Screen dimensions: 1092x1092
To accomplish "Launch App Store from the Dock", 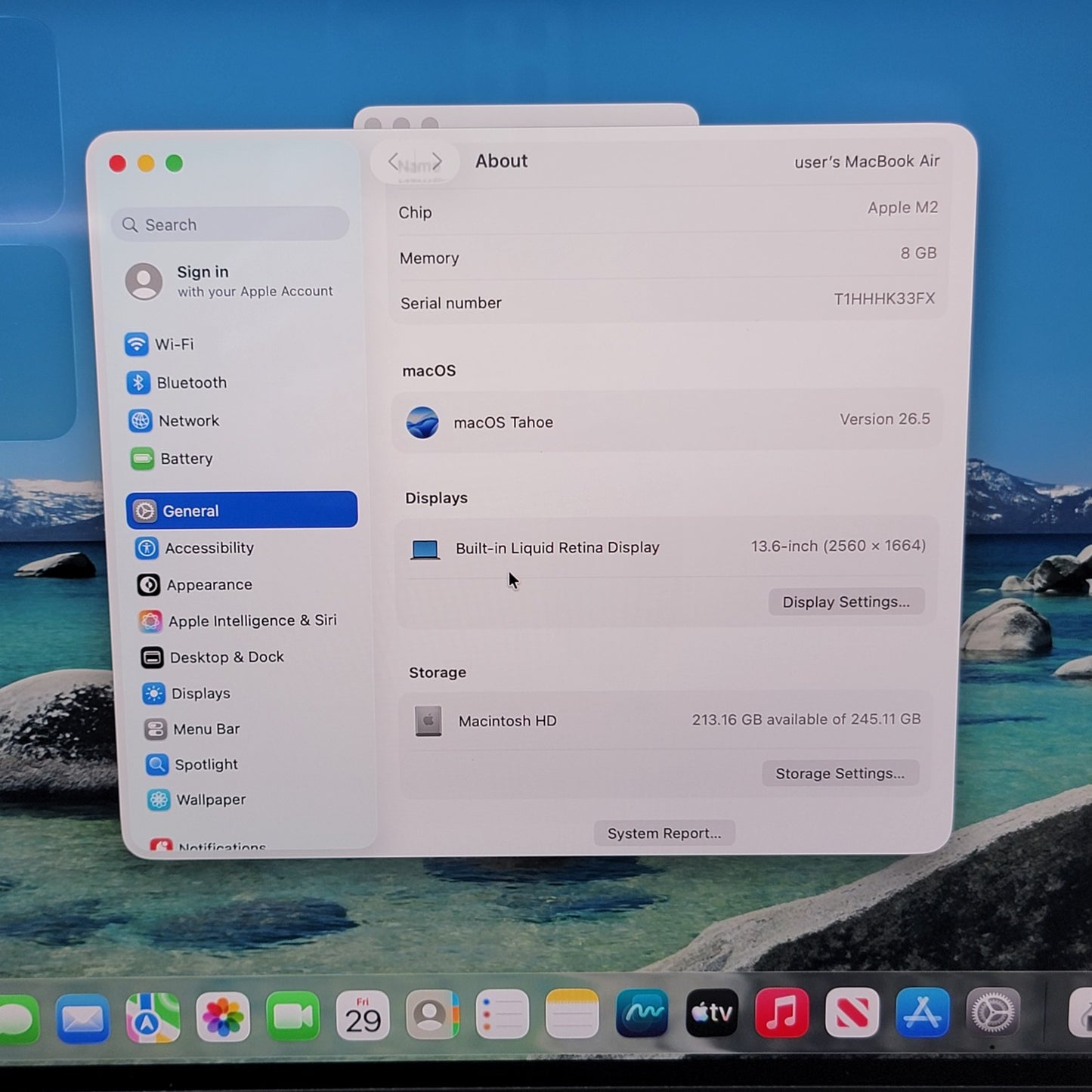I will [x=922, y=1012].
